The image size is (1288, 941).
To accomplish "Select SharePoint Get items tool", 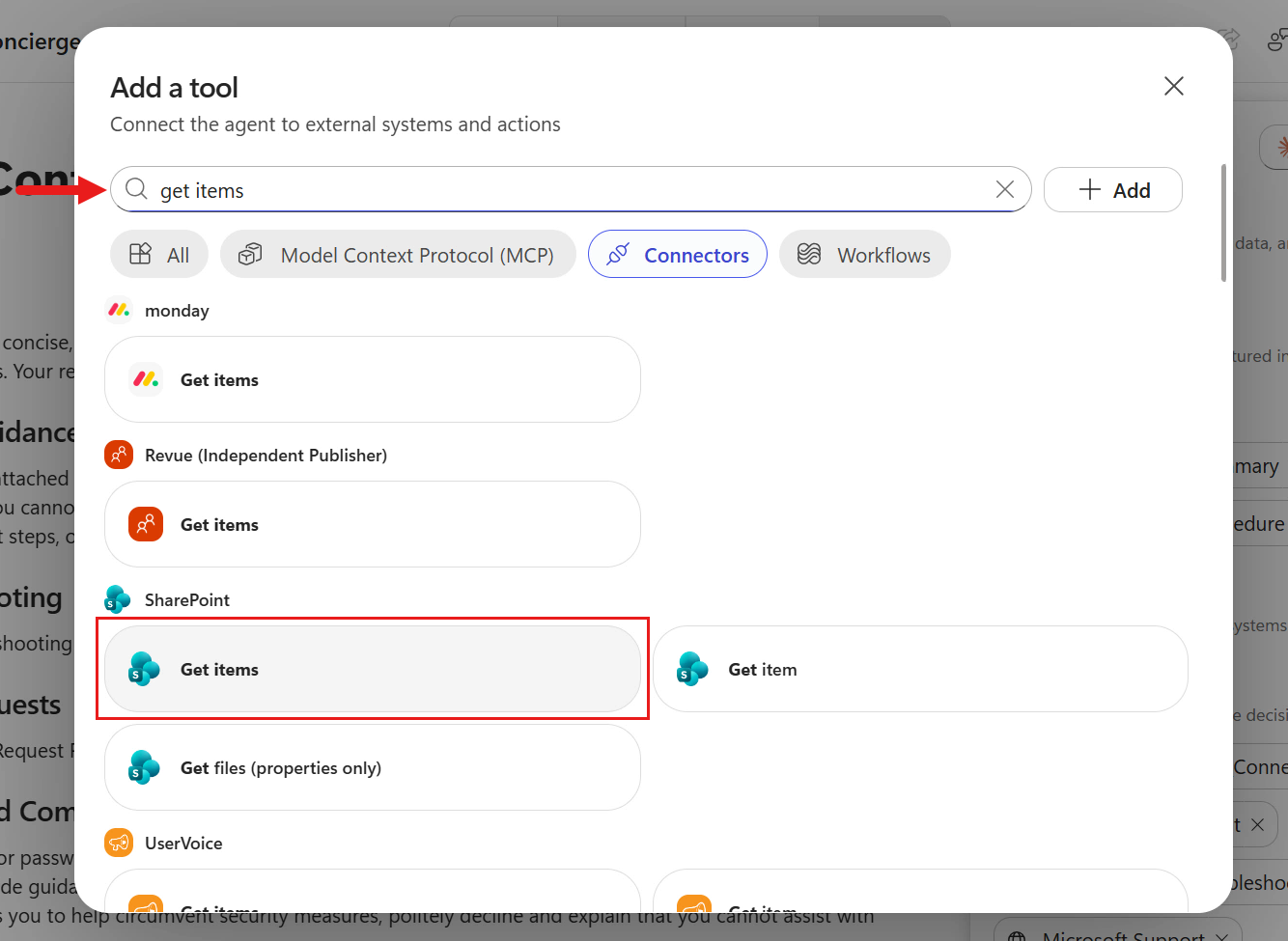I will pos(373,669).
